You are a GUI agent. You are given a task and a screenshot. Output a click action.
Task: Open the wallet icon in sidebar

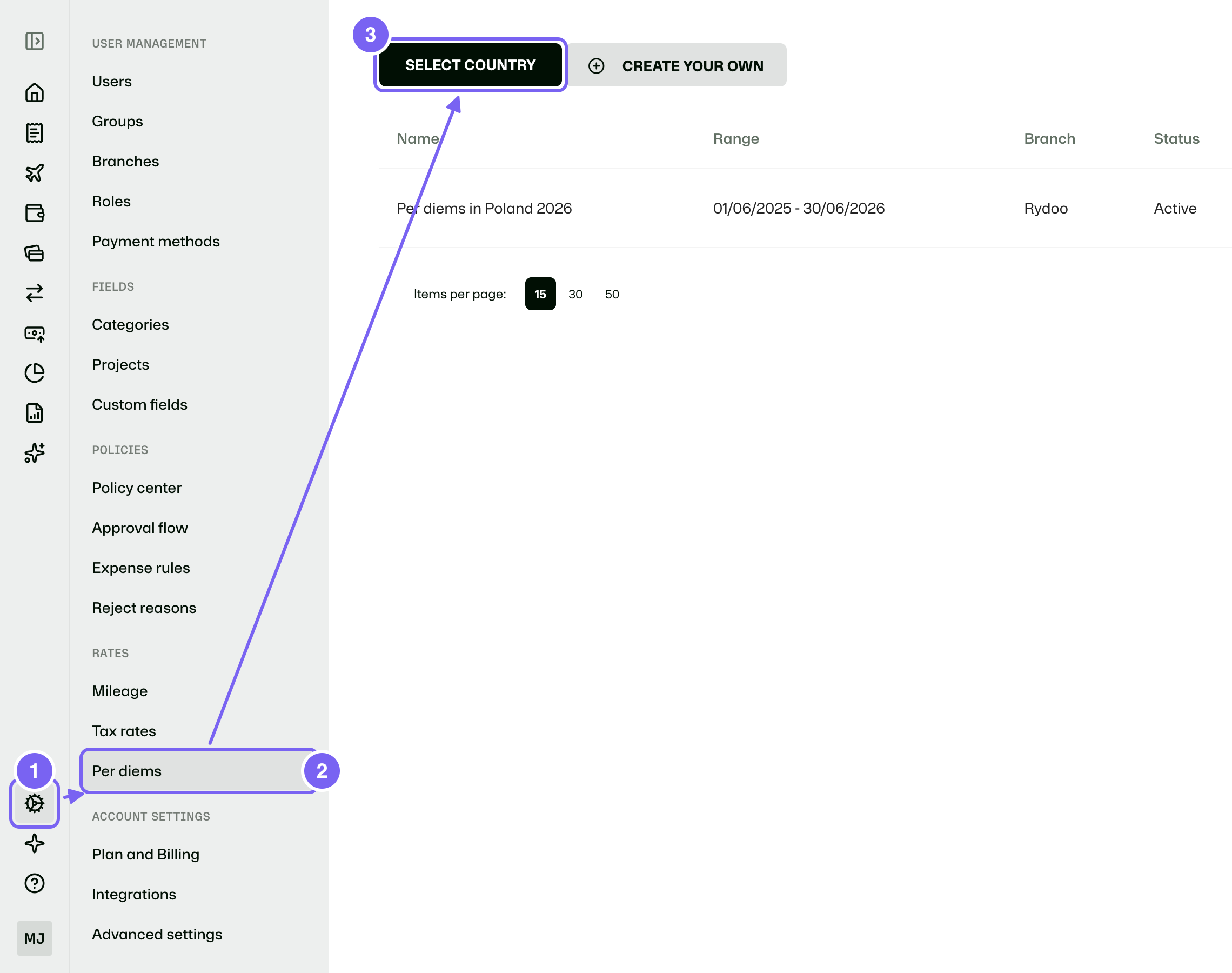click(34, 213)
